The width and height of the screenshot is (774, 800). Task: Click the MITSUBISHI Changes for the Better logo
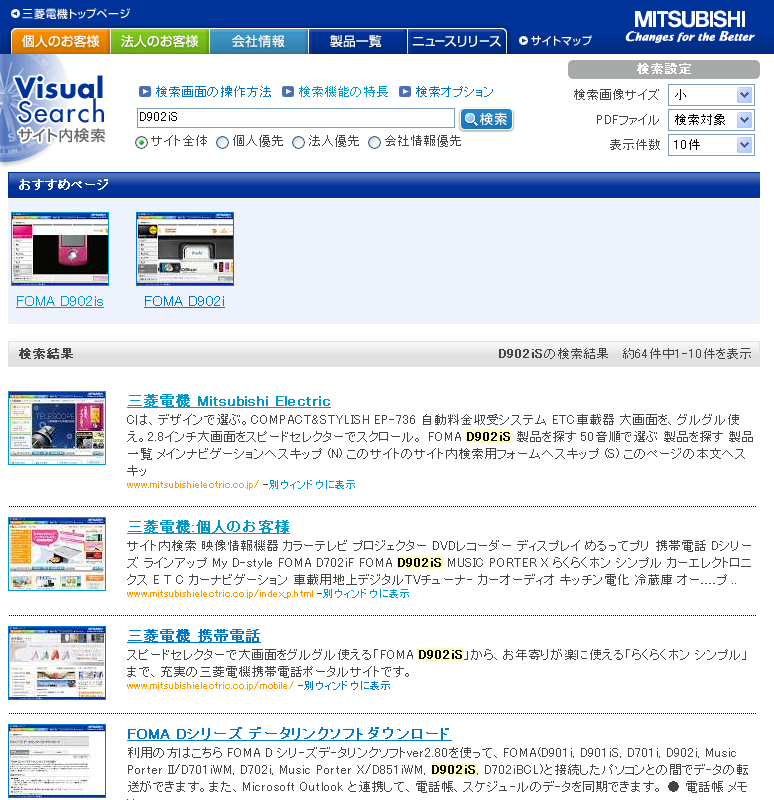click(x=690, y=27)
